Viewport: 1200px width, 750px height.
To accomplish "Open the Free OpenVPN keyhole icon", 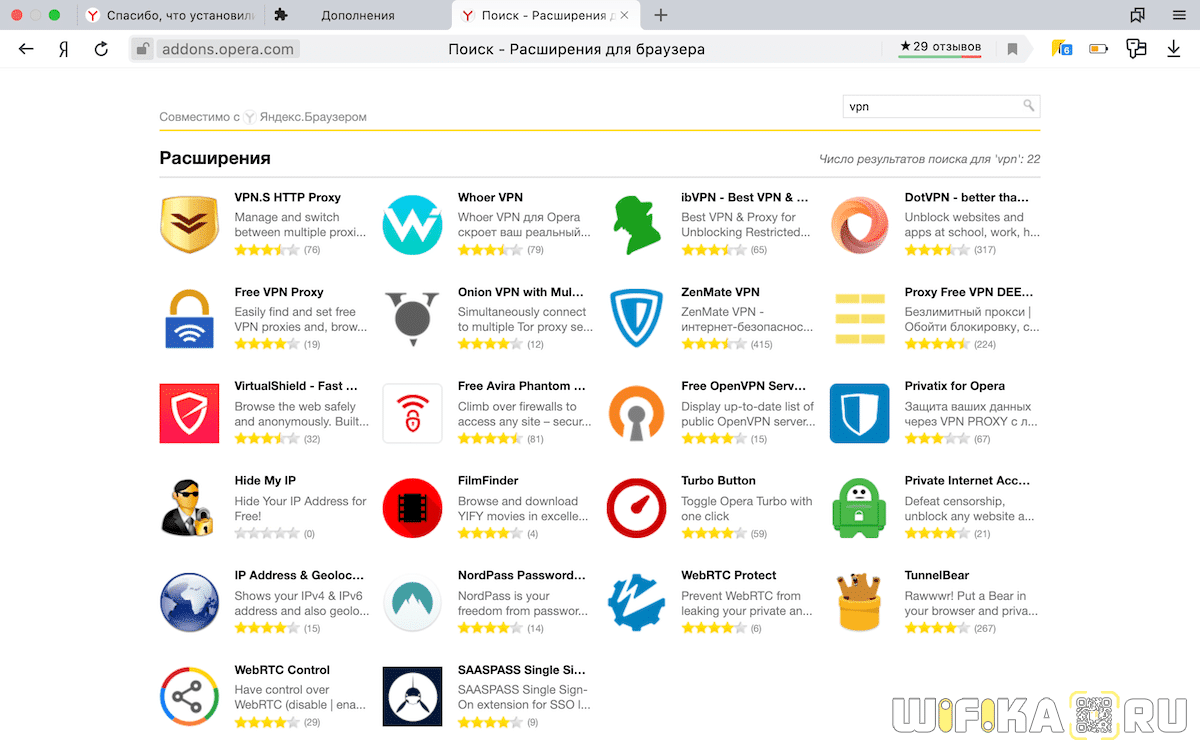I will pyautogui.click(x=635, y=413).
